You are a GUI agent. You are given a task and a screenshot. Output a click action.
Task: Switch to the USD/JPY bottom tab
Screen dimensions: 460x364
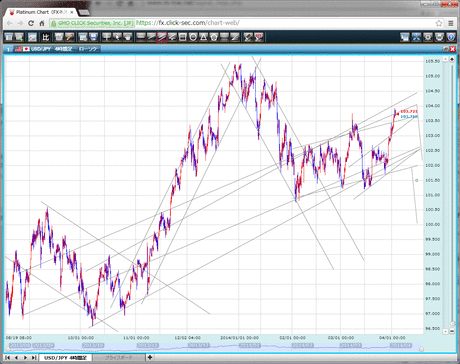point(66,358)
